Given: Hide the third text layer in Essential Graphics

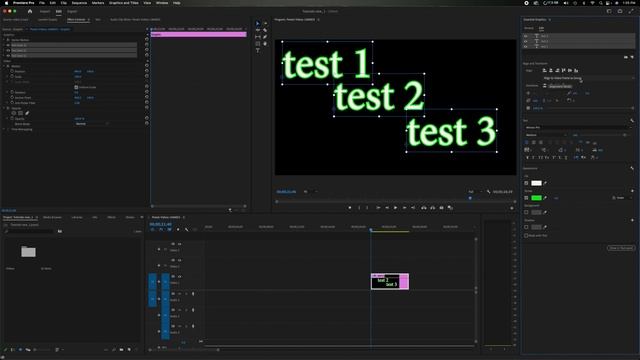Looking at the screenshot, I should point(526,47).
